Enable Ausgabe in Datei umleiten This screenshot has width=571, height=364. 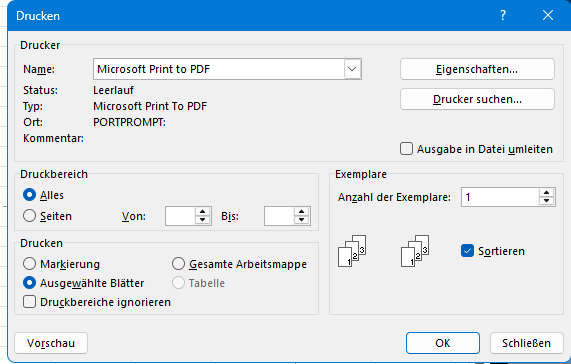coord(406,149)
